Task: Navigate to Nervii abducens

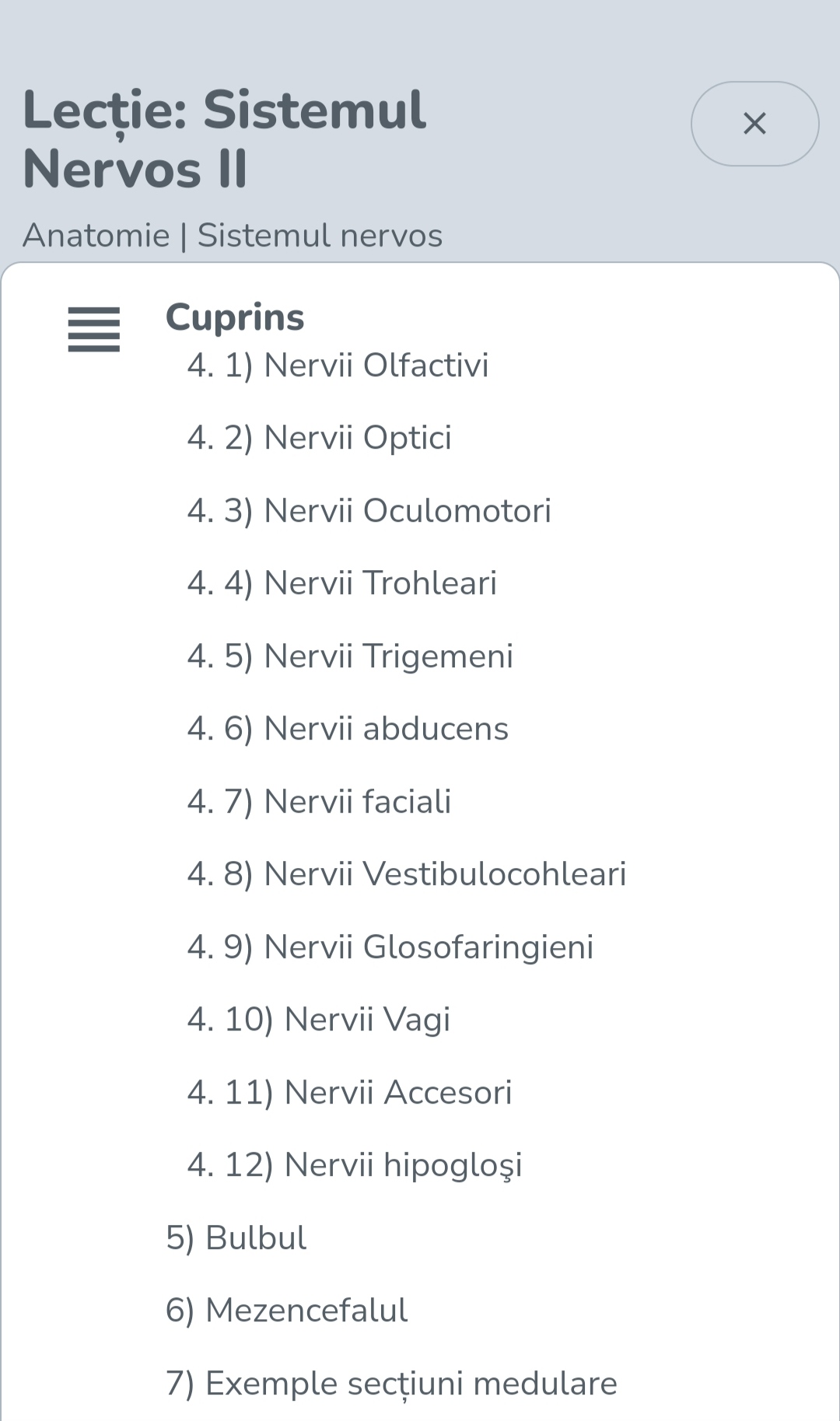Action: [348, 729]
